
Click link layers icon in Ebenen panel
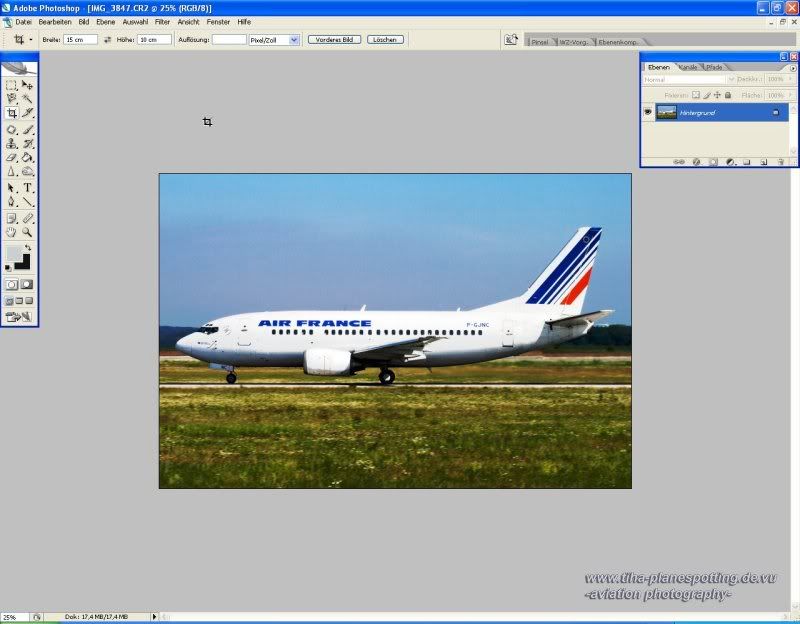(679, 162)
